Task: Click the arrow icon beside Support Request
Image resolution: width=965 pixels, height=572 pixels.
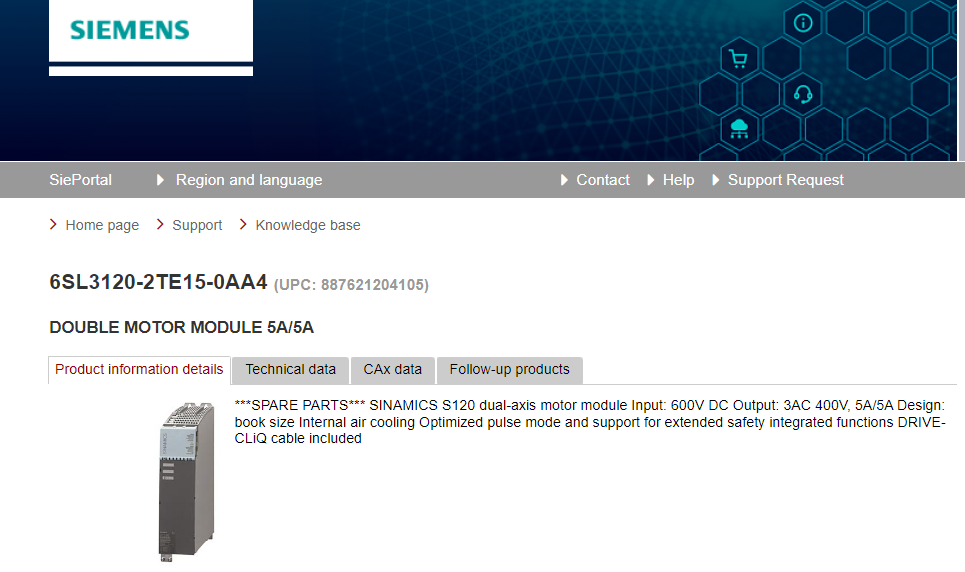Action: click(716, 180)
